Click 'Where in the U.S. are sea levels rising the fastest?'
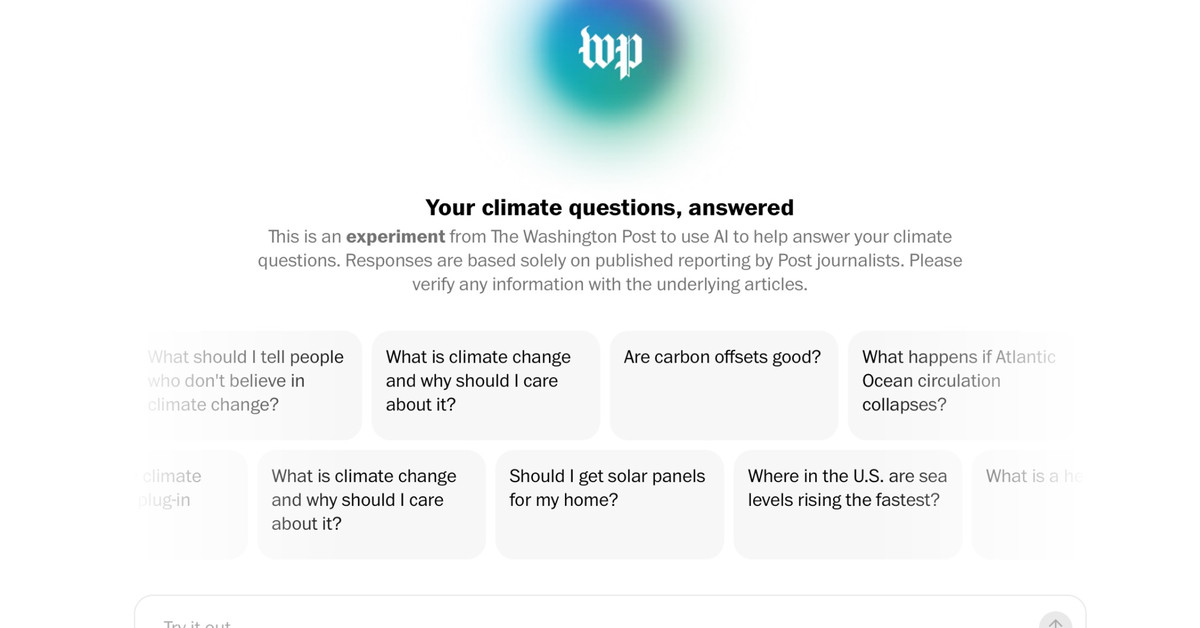 (x=847, y=503)
